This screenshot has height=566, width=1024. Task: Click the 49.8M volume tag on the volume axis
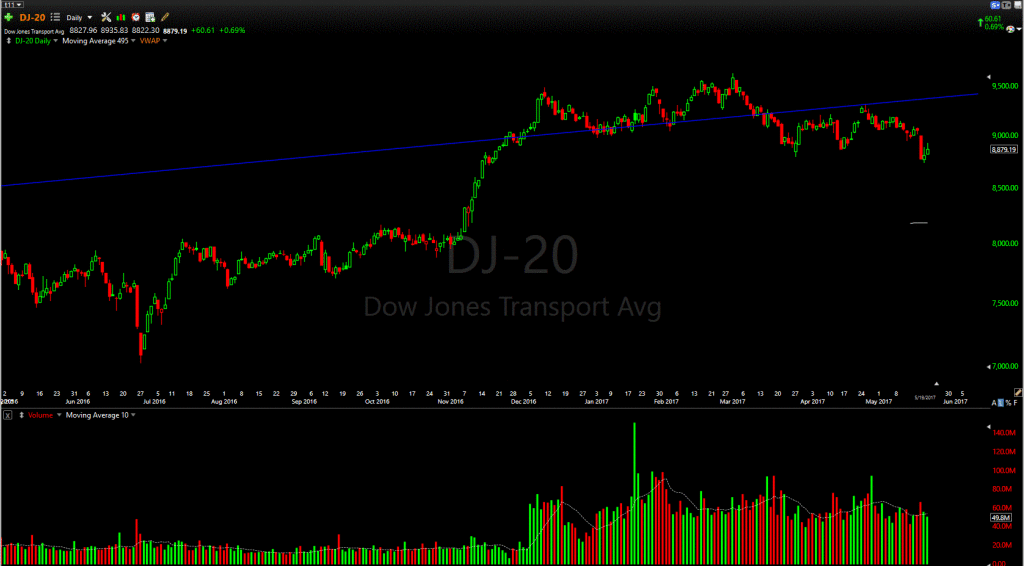click(x=1000, y=518)
